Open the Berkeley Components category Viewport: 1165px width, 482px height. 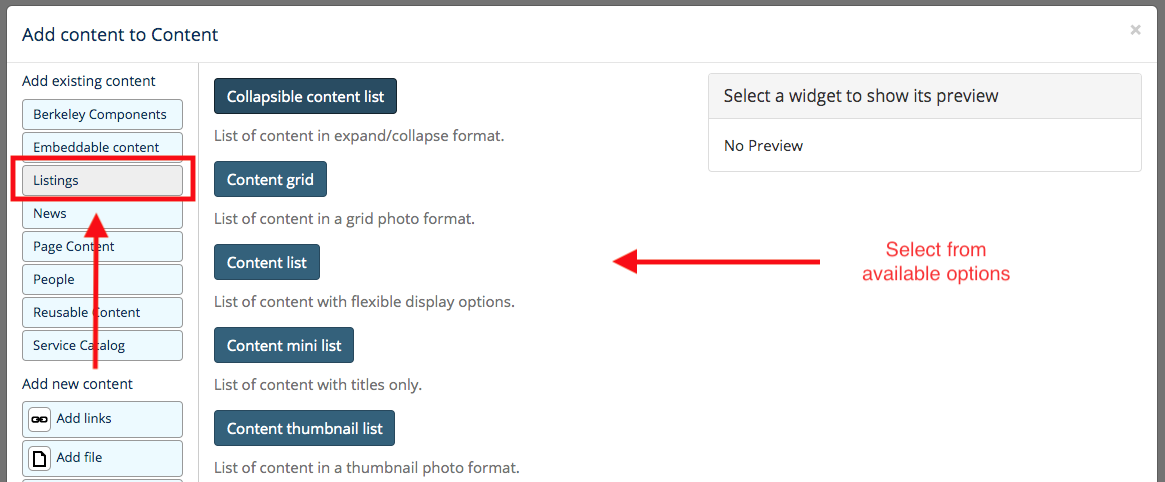[x=103, y=114]
